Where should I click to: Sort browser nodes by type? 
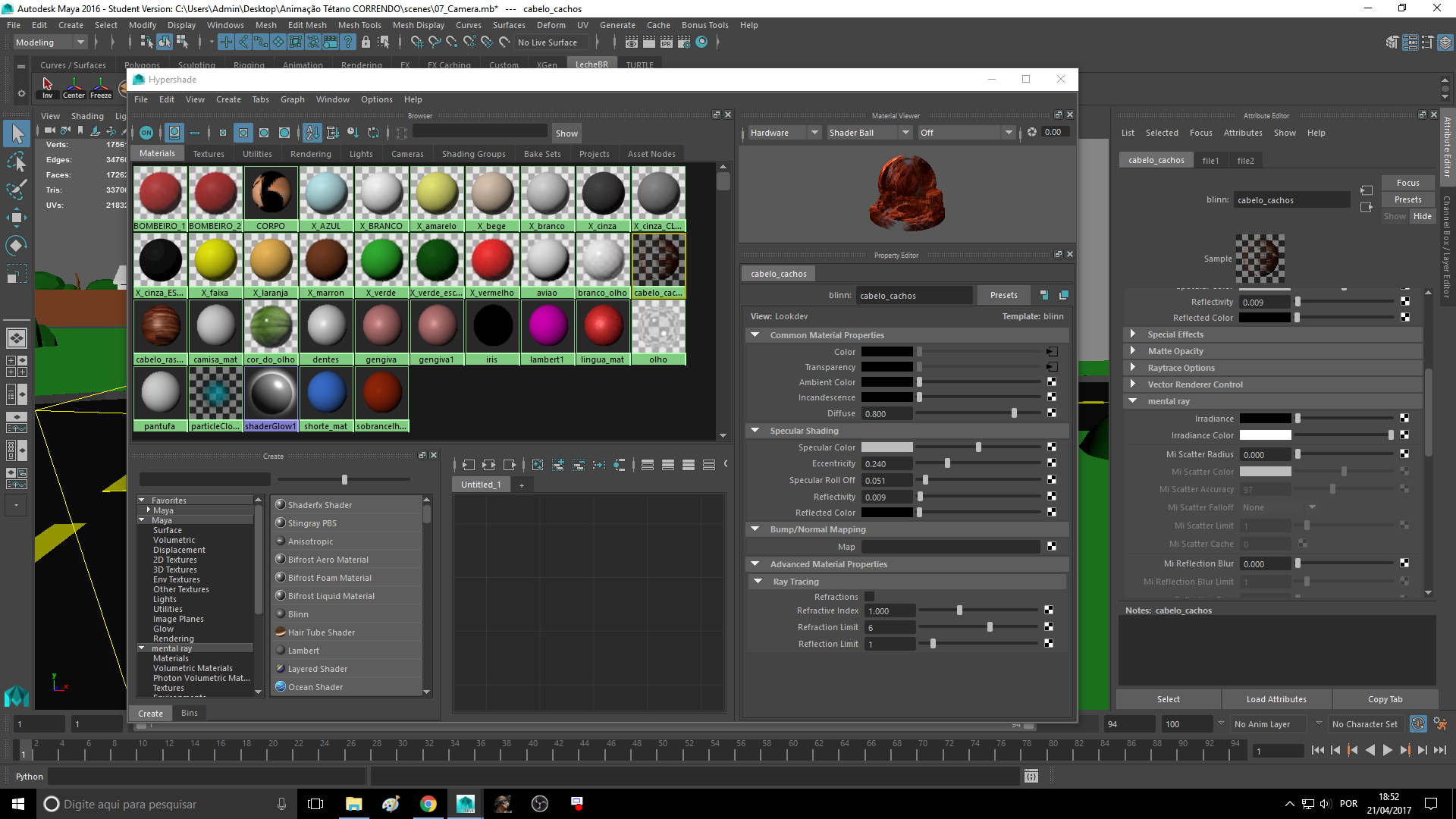pos(332,133)
